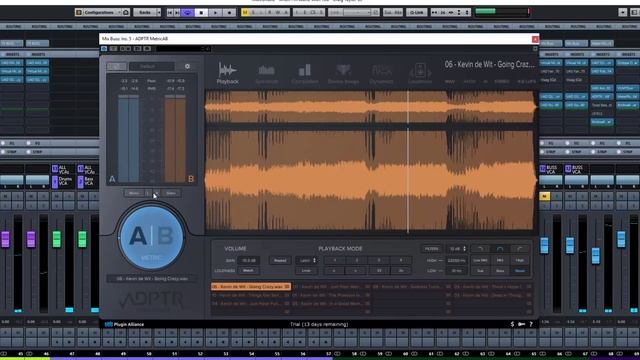
Task: Toggle the Filters button
Action: (431, 249)
